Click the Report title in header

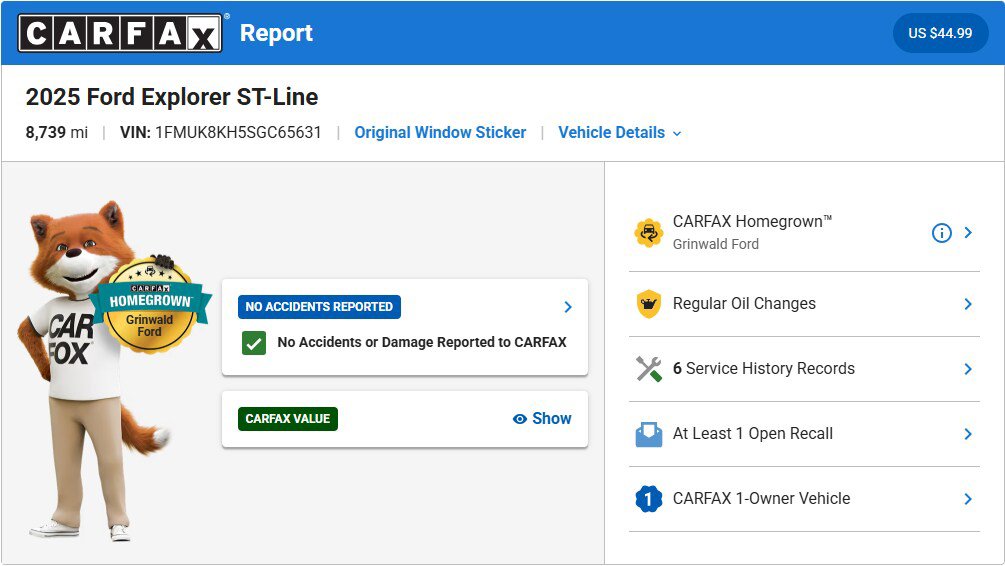[x=276, y=33]
